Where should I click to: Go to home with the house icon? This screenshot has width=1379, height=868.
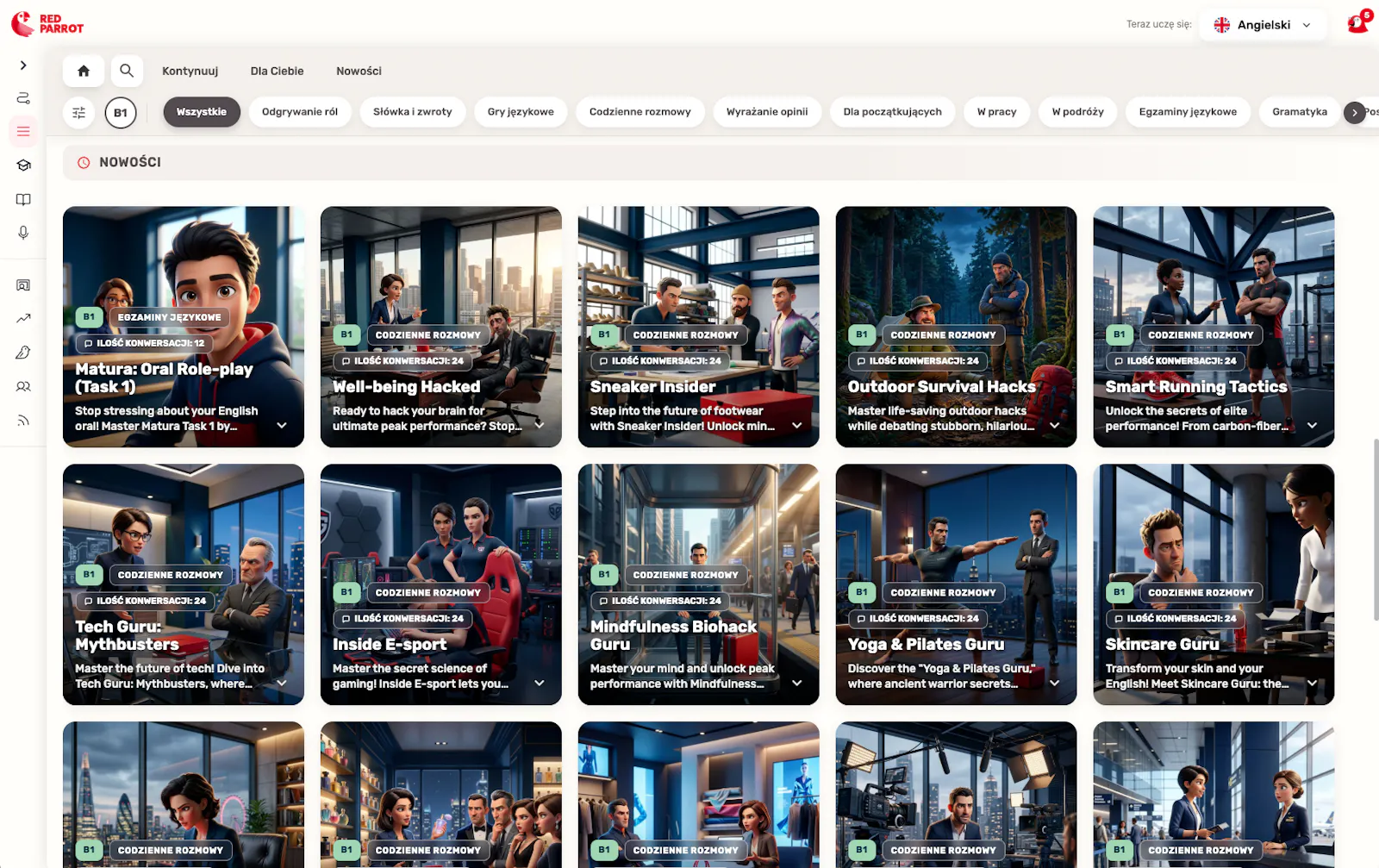[x=84, y=71]
